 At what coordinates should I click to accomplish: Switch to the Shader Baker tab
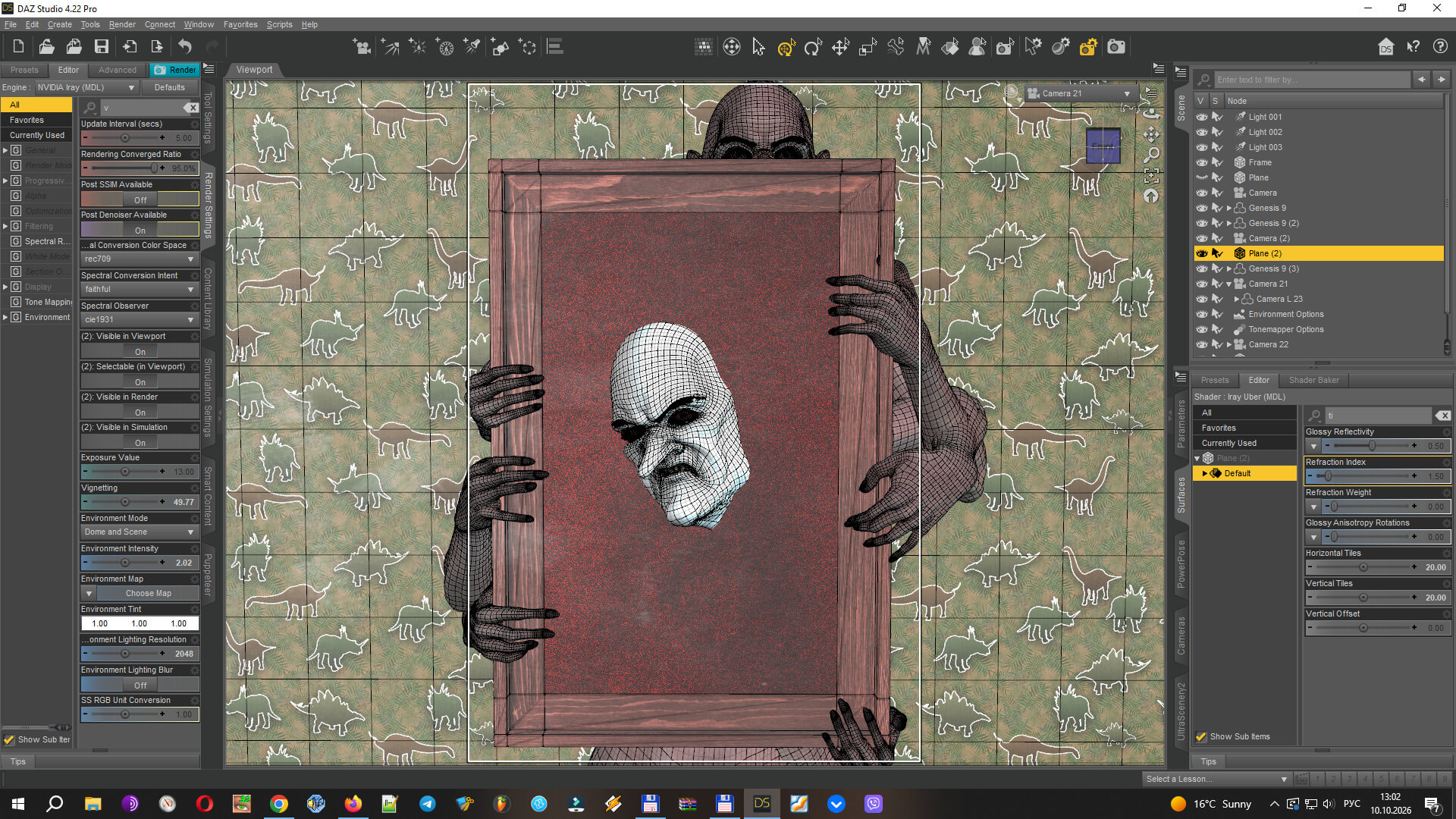(1313, 380)
